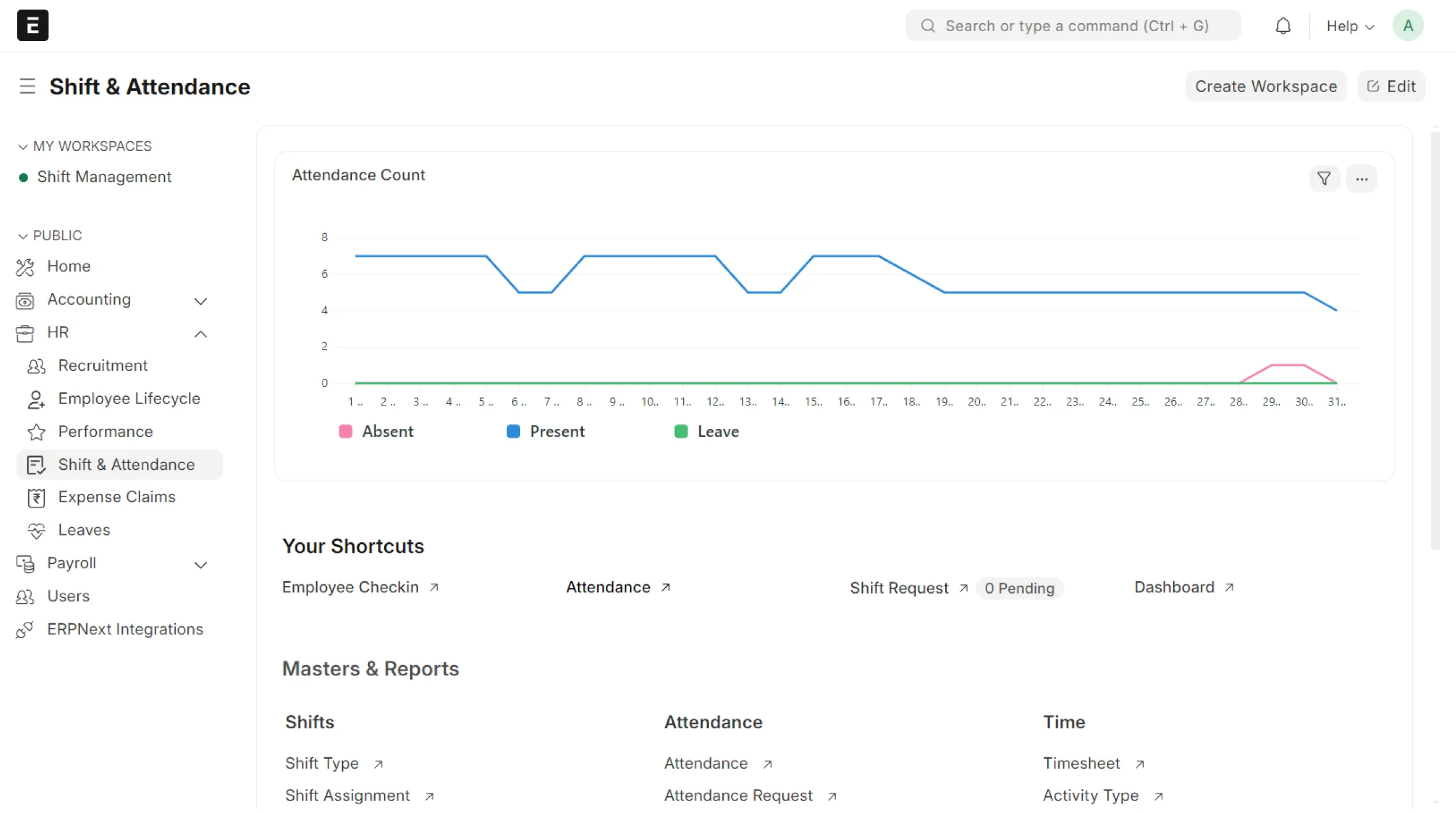Select Leaves in the sidebar
The width and height of the screenshot is (1456, 813).
84,530
